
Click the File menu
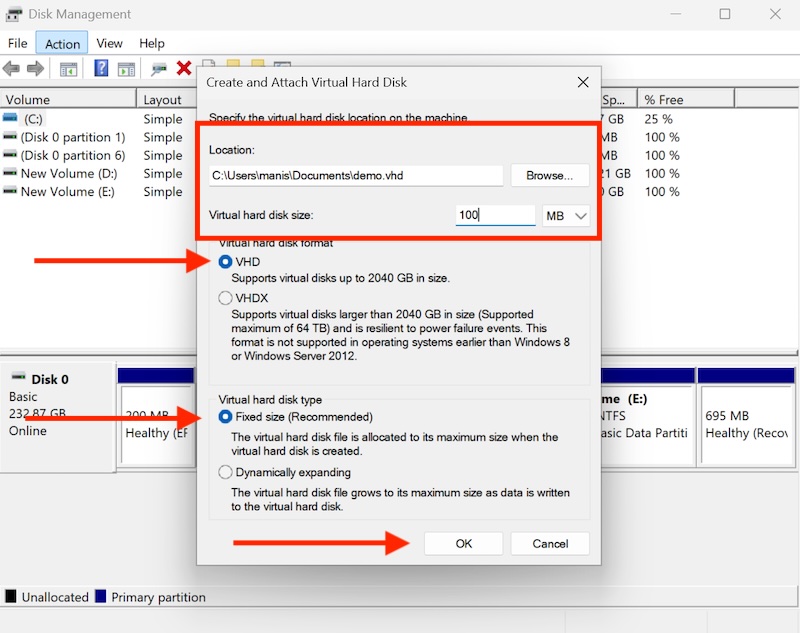pos(17,43)
